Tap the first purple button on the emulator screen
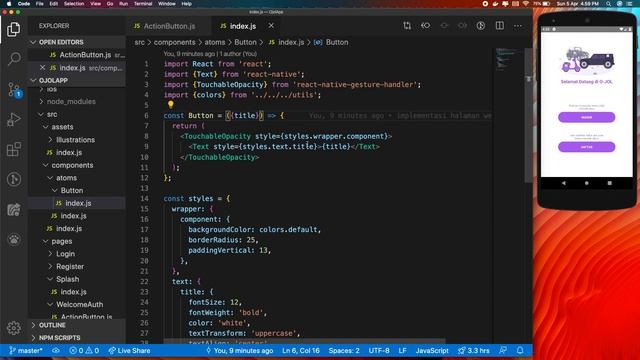Image resolution: width=640 pixels, height=360 pixels. 587,118
